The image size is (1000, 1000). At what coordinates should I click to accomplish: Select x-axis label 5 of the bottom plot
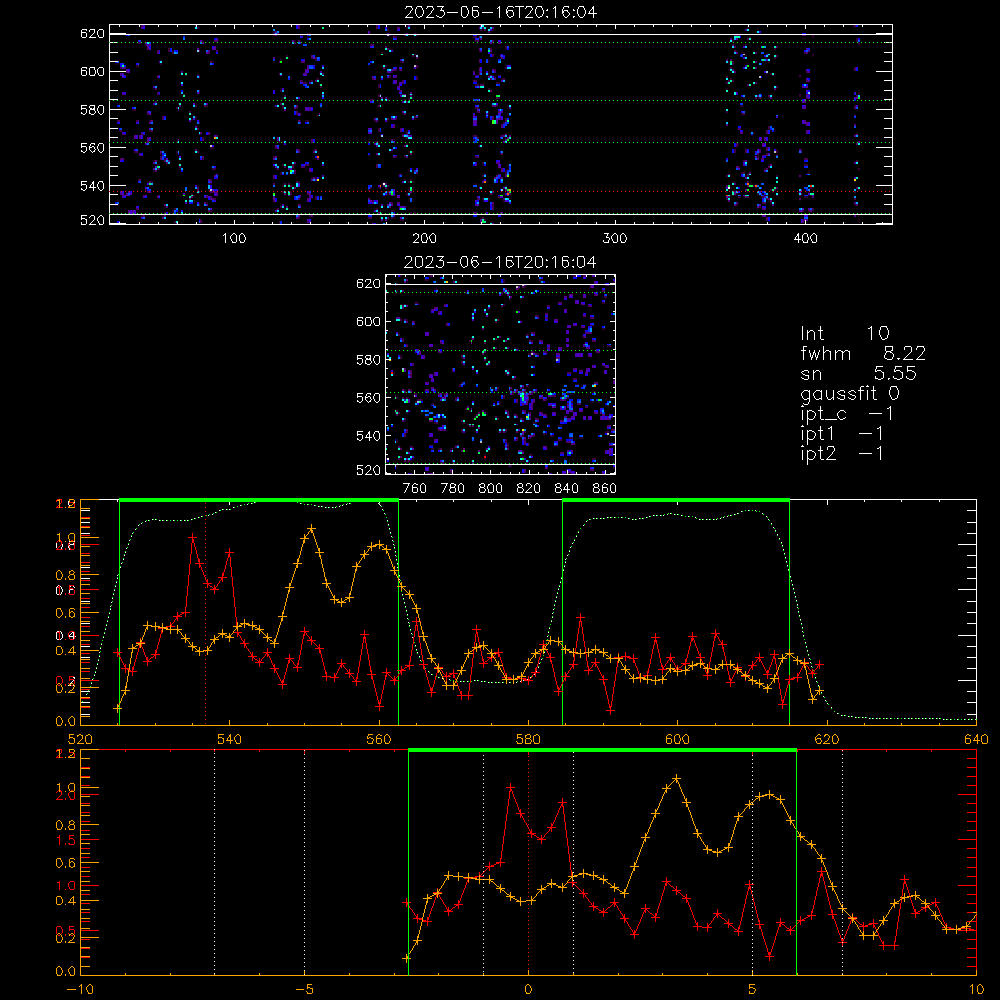tap(753, 990)
